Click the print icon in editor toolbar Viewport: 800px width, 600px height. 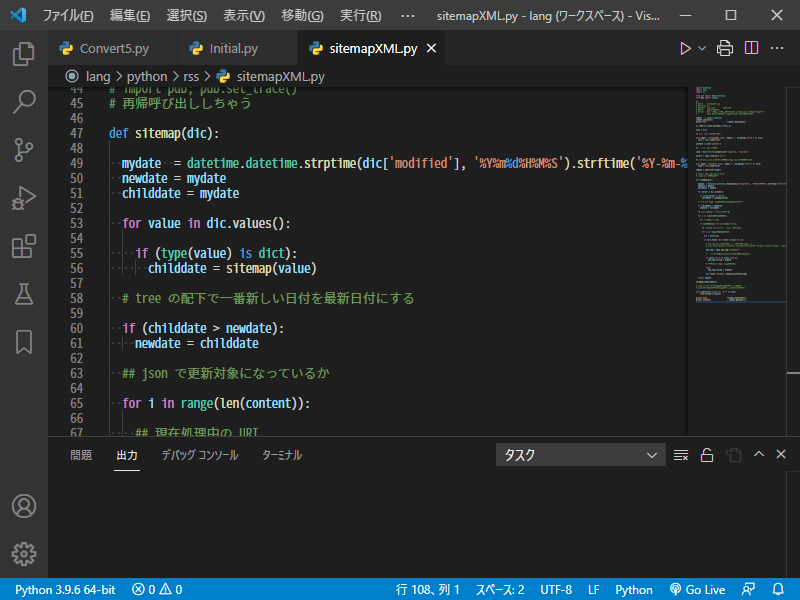pyautogui.click(x=725, y=48)
